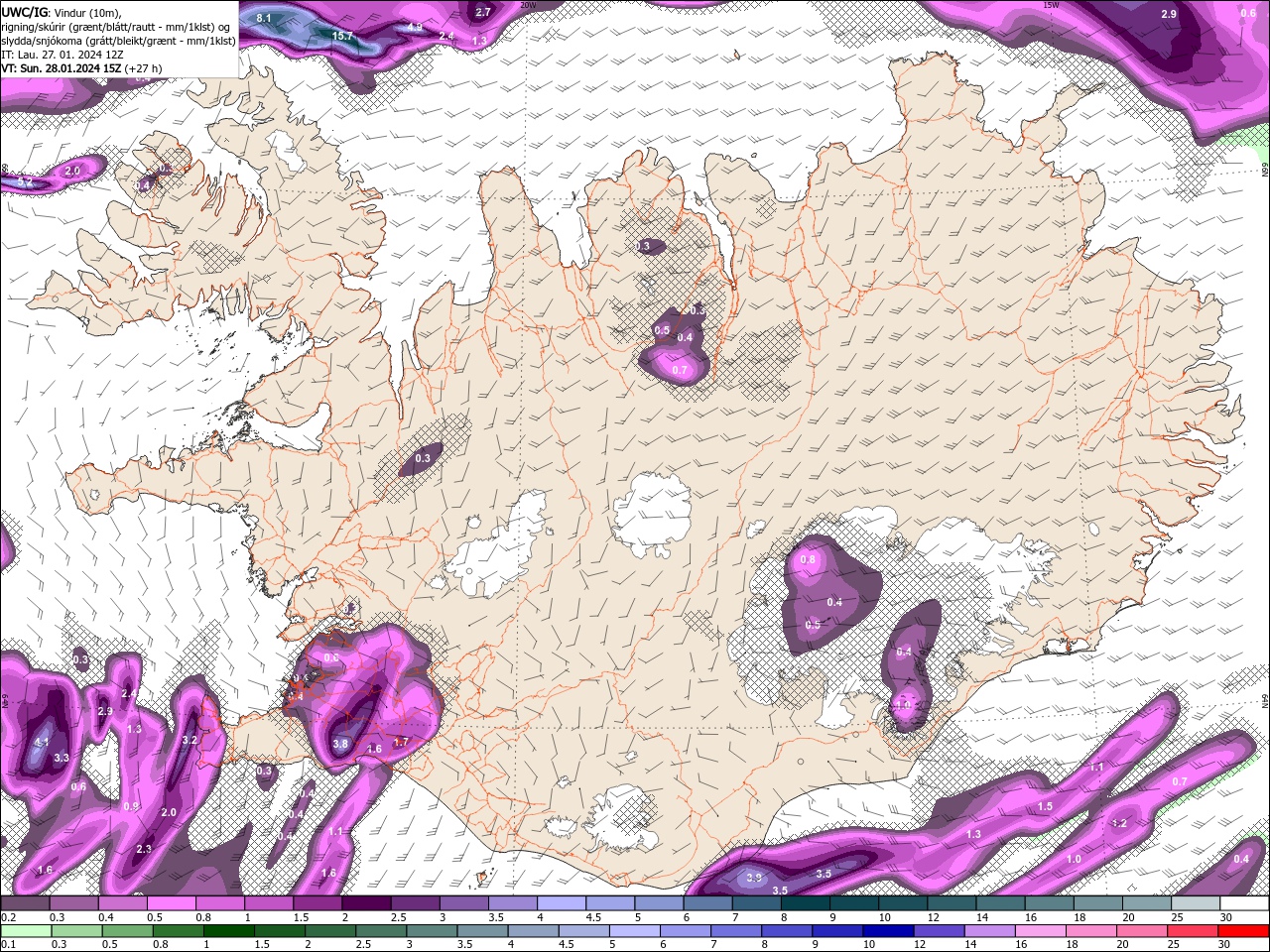This screenshot has height=952, width=1270.
Task: Pick the light pink 16 swatch in lower legend
Action: coord(1042,931)
